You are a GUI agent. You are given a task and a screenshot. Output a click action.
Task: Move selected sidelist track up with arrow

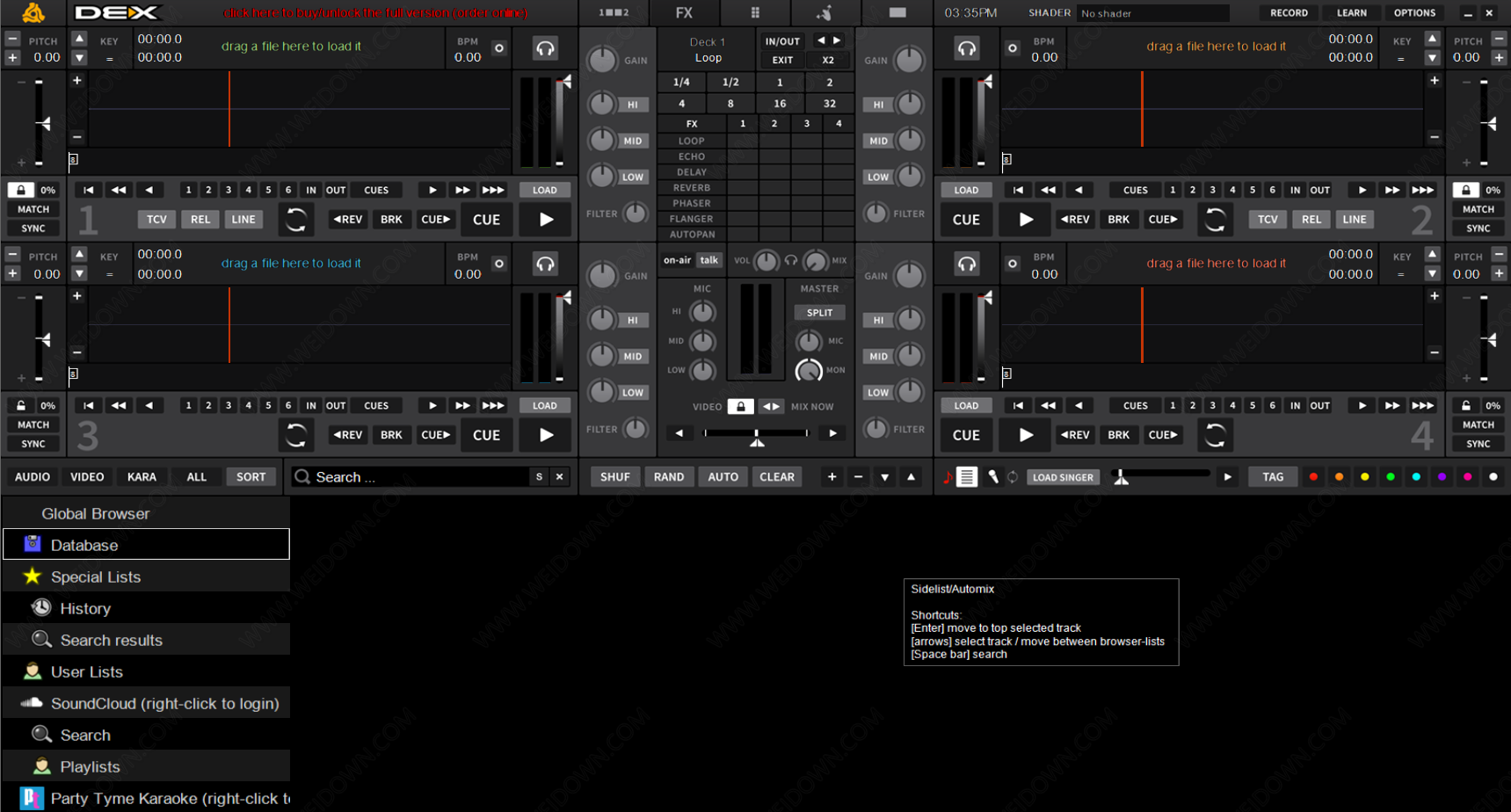click(911, 477)
